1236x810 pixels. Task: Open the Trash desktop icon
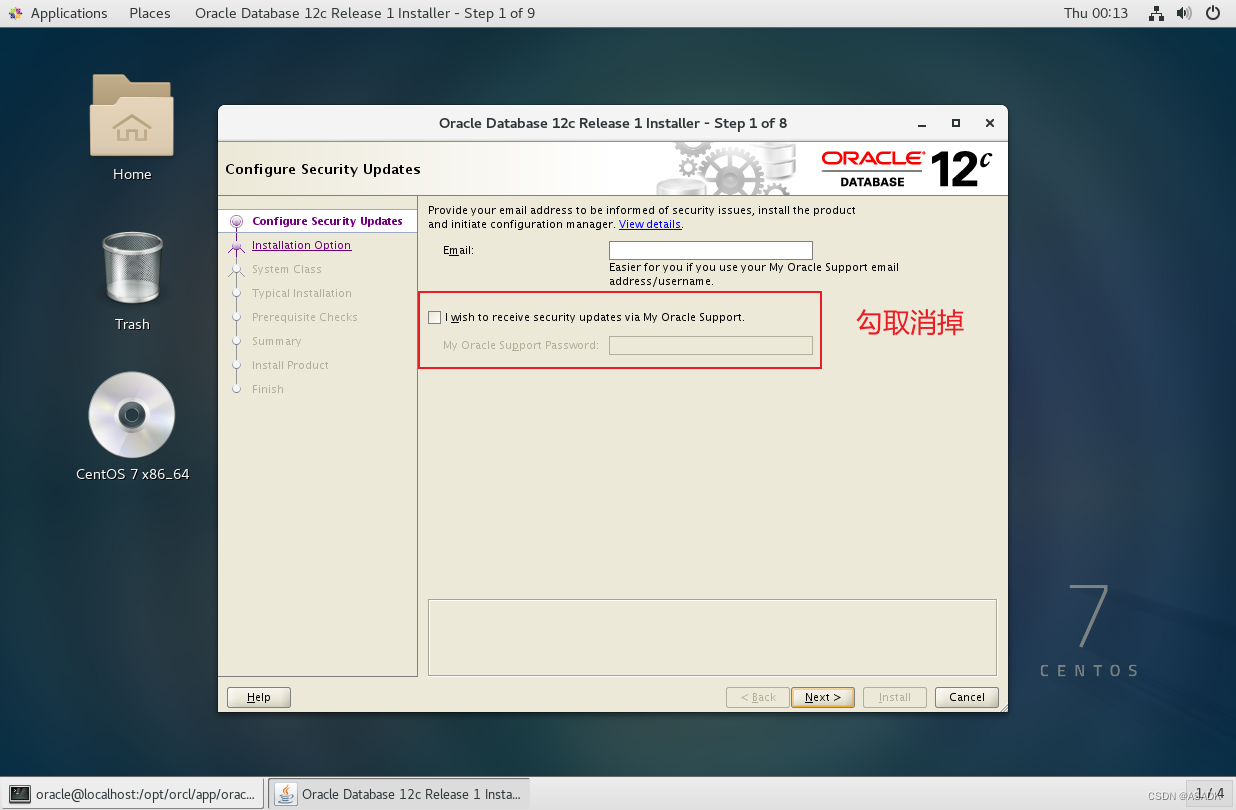point(132,268)
